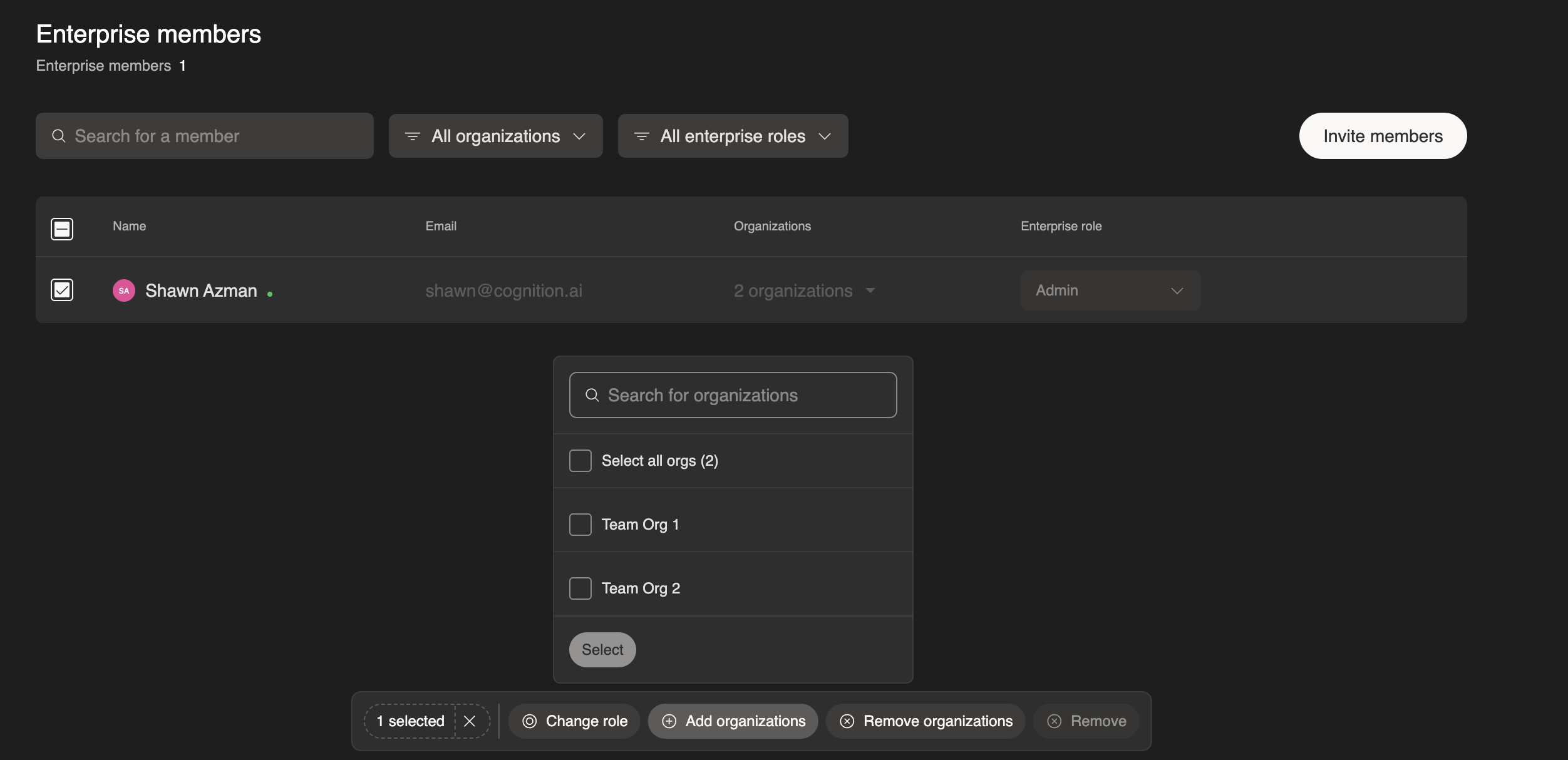The height and width of the screenshot is (760, 1568).
Task: Click the Invite members button
Action: (x=1383, y=136)
